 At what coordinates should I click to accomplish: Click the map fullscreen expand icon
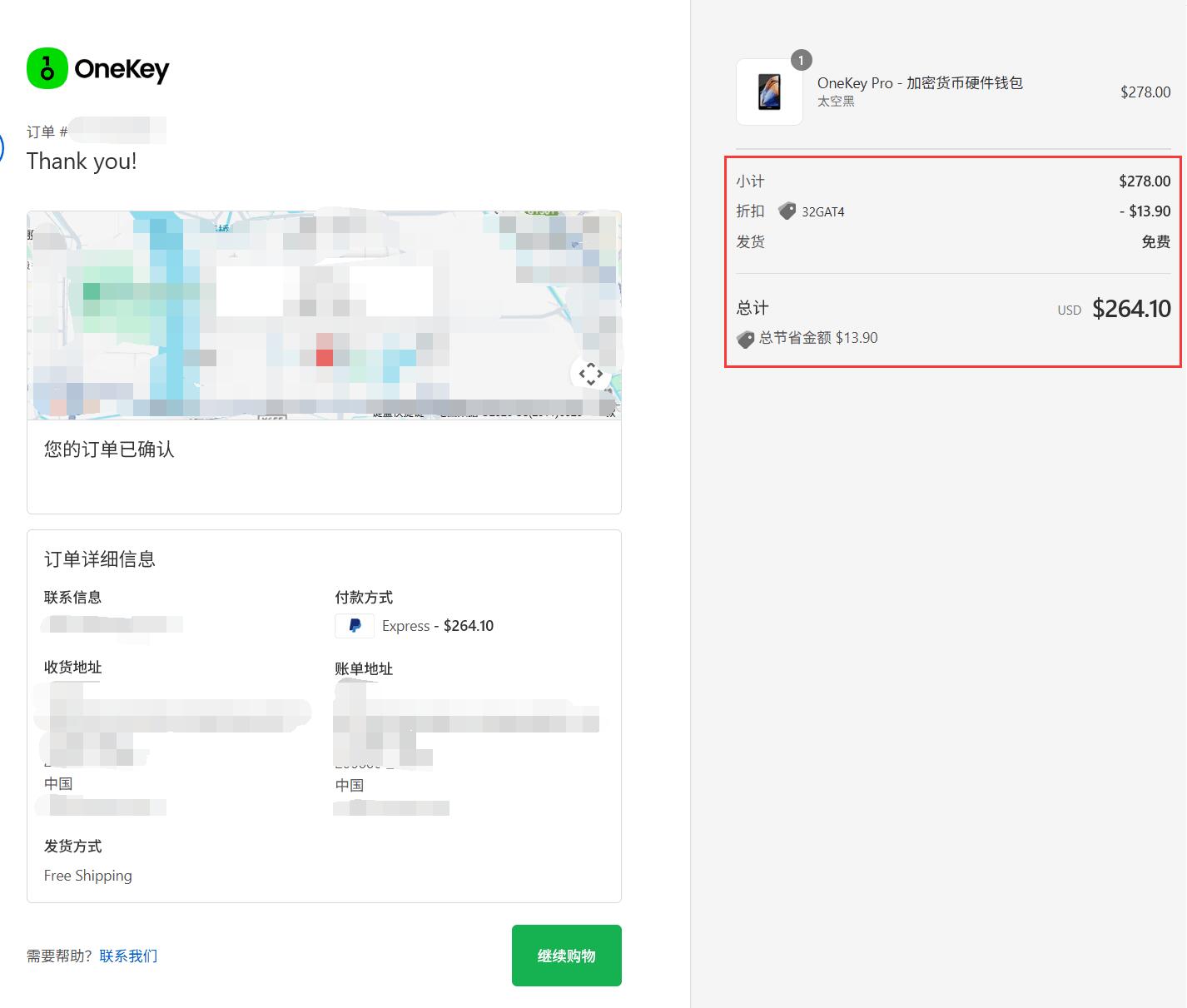(590, 375)
